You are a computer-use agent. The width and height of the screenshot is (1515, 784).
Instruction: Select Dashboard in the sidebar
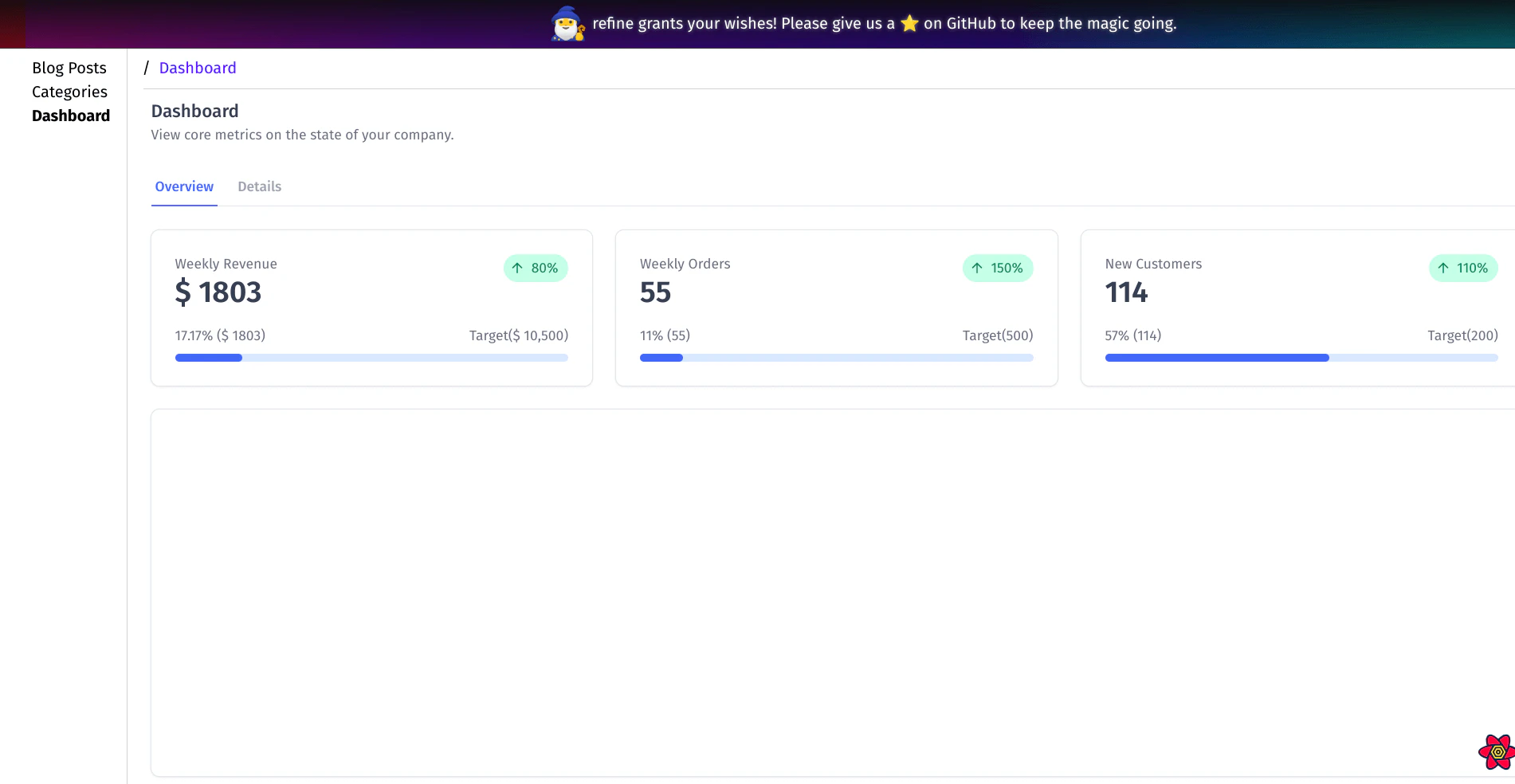pyautogui.click(x=71, y=116)
